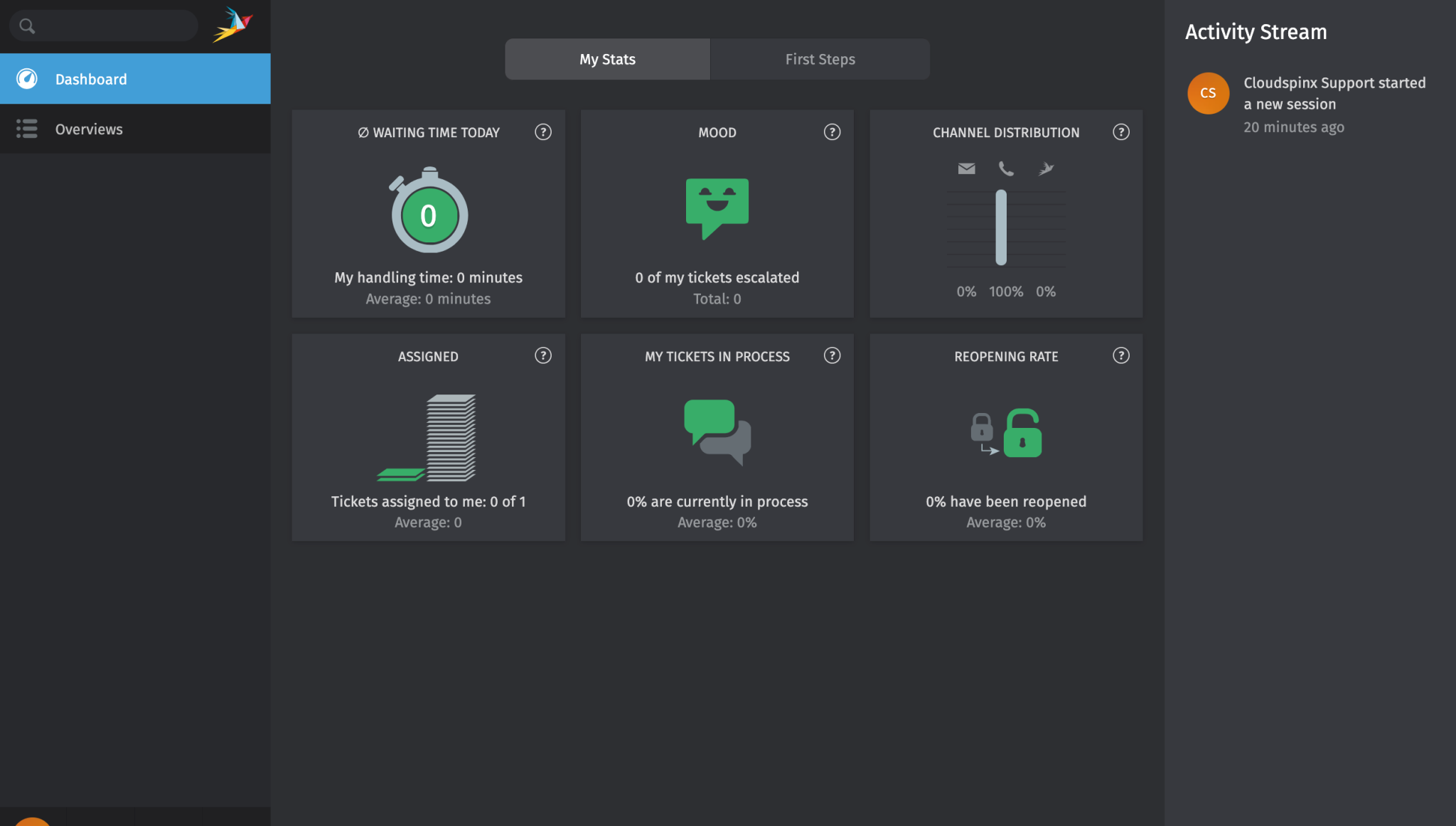Select the email channel icon in Channel Distribution
Viewport: 1456px width, 826px height.
pyautogui.click(x=965, y=168)
